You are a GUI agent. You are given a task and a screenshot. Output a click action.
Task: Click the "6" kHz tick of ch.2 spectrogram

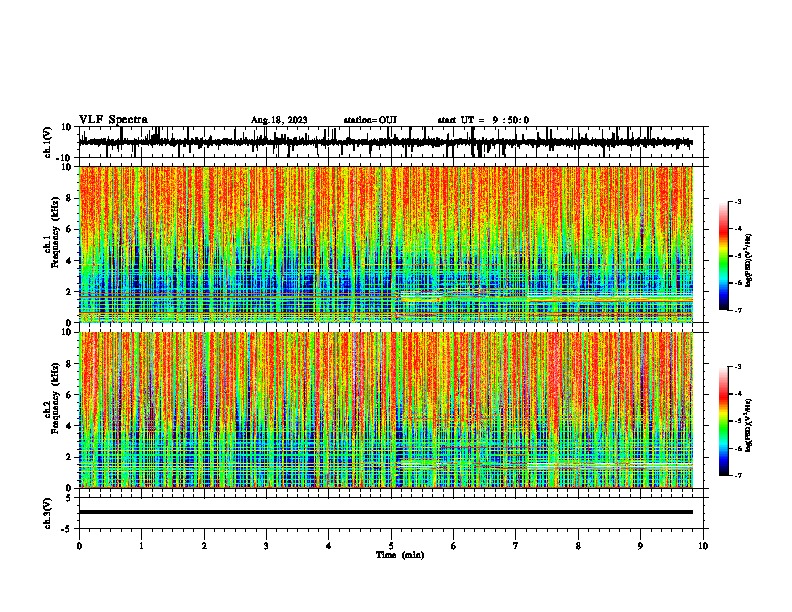tap(69, 395)
